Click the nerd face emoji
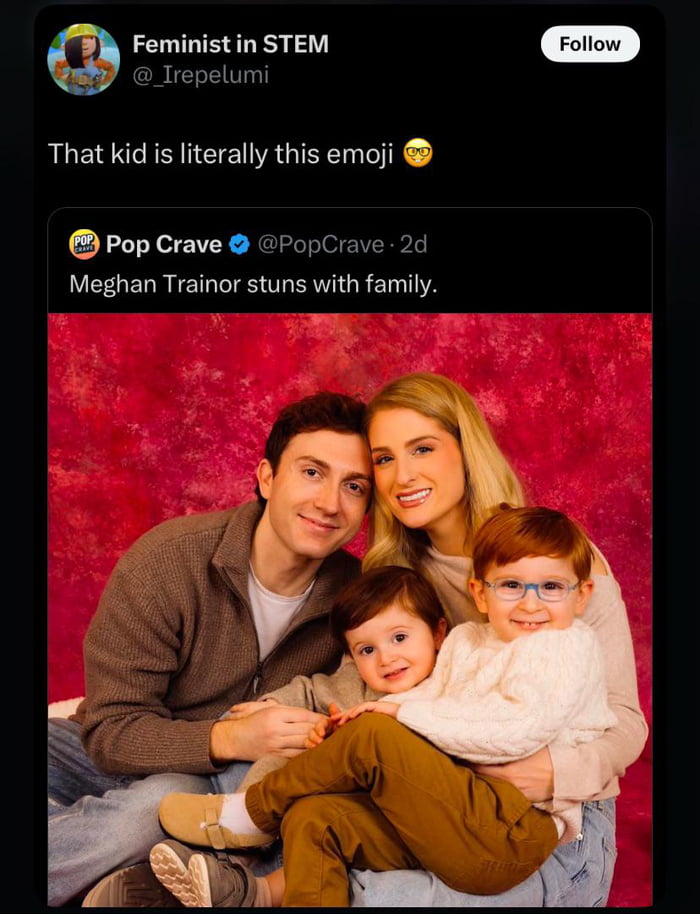 418,154
